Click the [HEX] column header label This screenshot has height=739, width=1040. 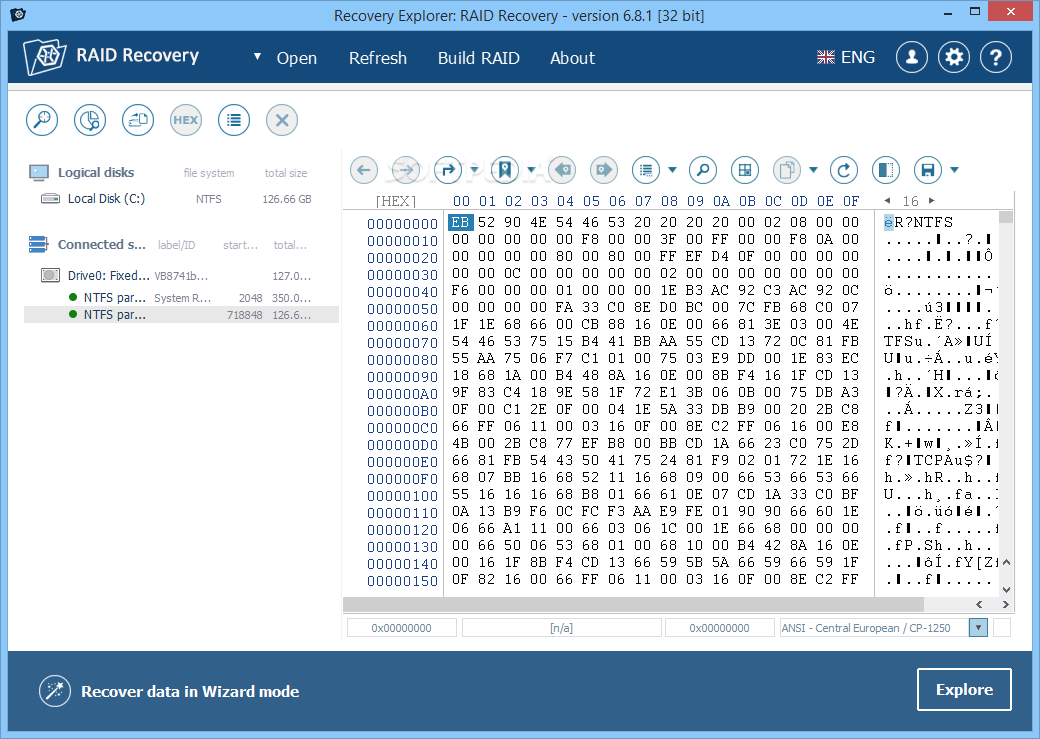pos(396,201)
